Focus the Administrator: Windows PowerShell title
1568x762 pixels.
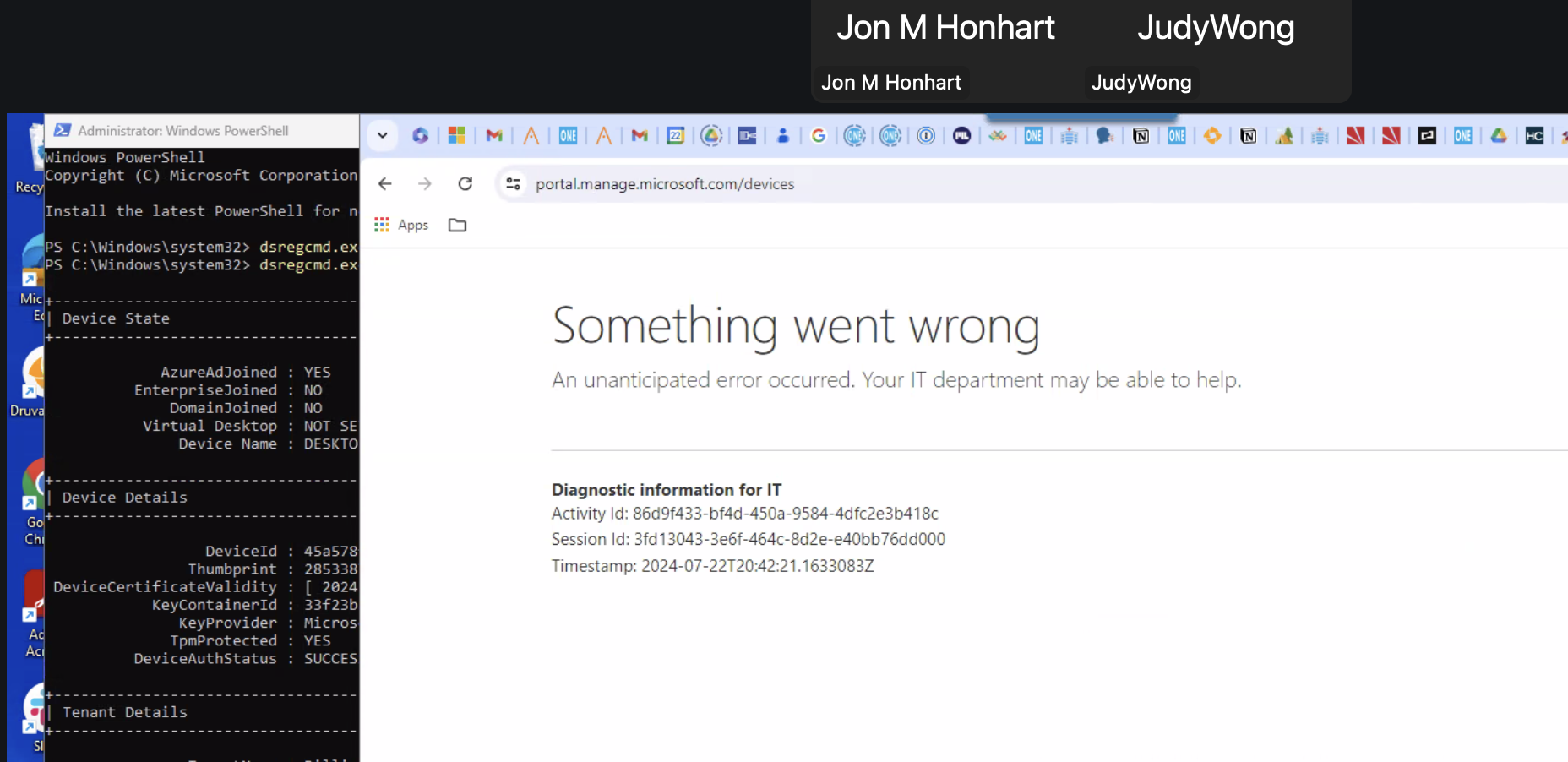[x=183, y=131]
